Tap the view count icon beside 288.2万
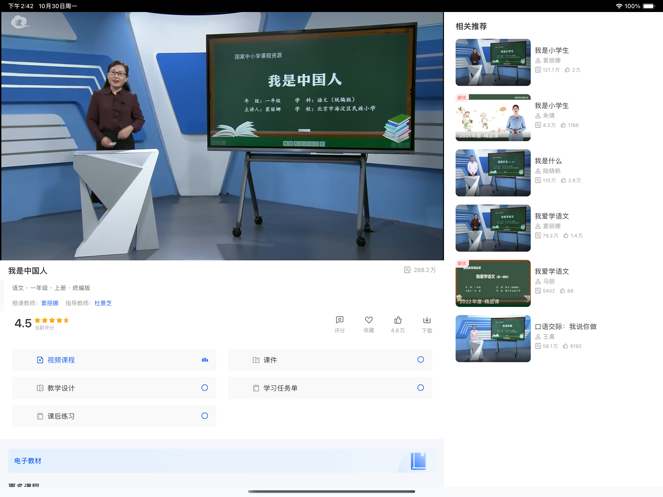The image size is (663, 497). click(x=407, y=270)
